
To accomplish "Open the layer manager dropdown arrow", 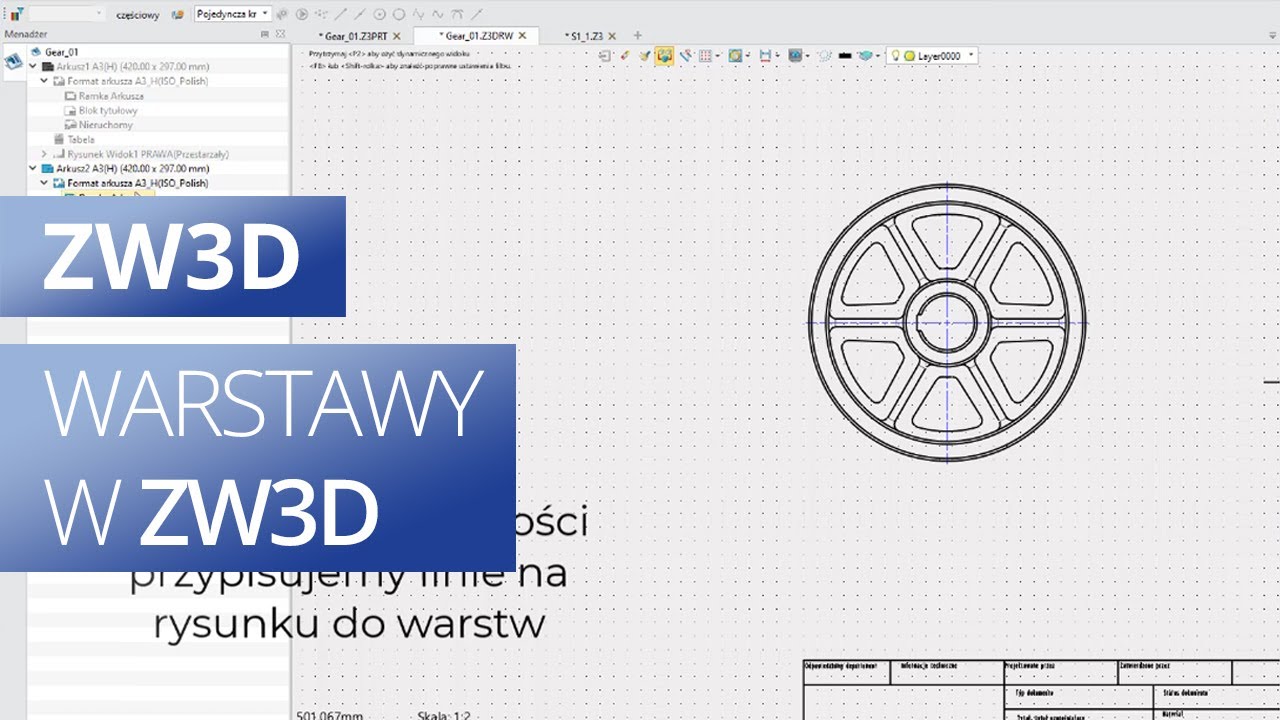I will [x=879, y=55].
